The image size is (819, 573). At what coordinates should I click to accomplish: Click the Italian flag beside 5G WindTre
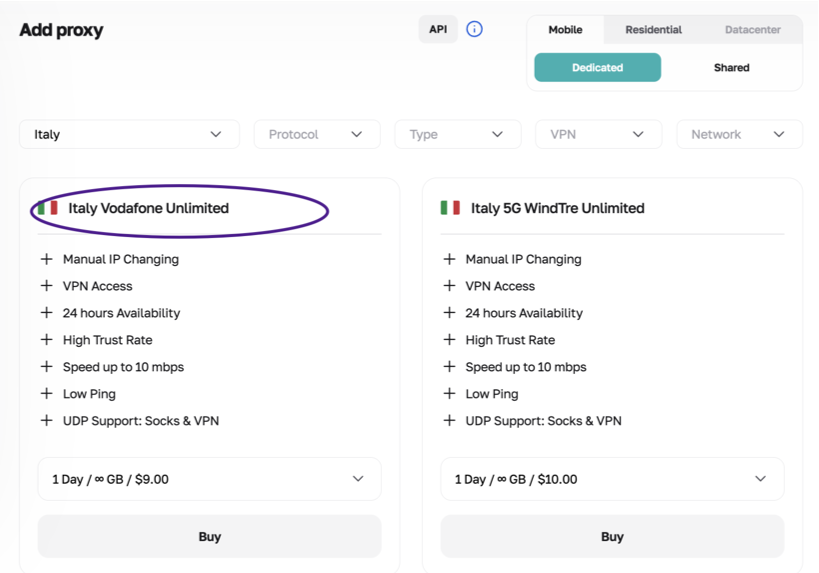tap(450, 208)
